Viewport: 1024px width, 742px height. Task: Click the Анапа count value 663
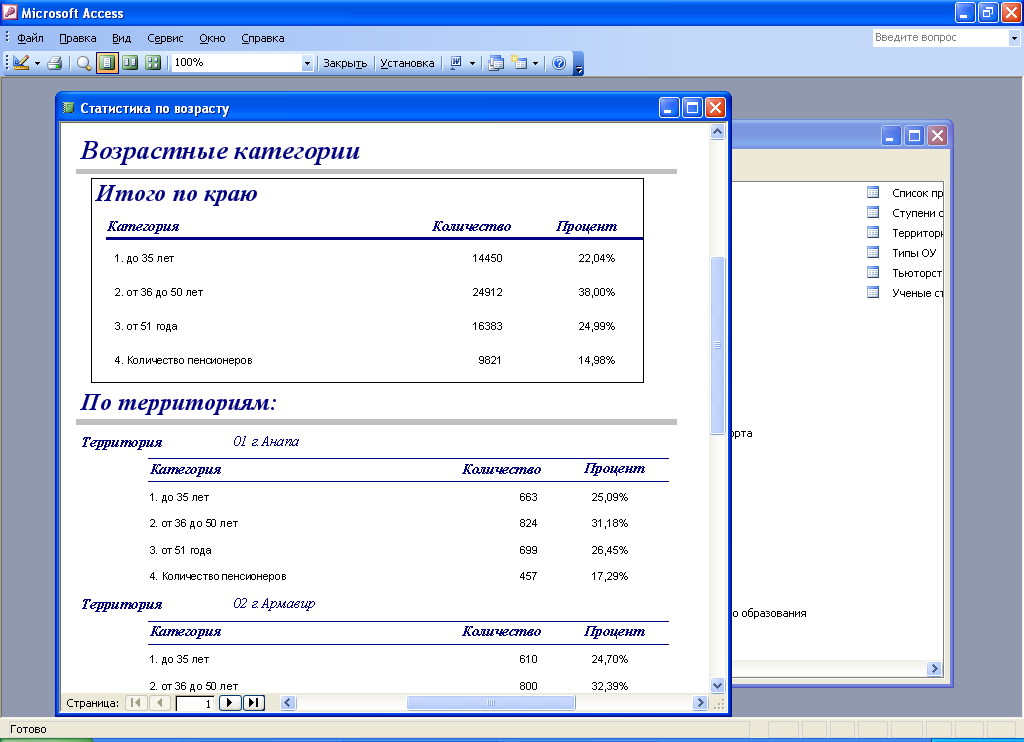point(528,497)
